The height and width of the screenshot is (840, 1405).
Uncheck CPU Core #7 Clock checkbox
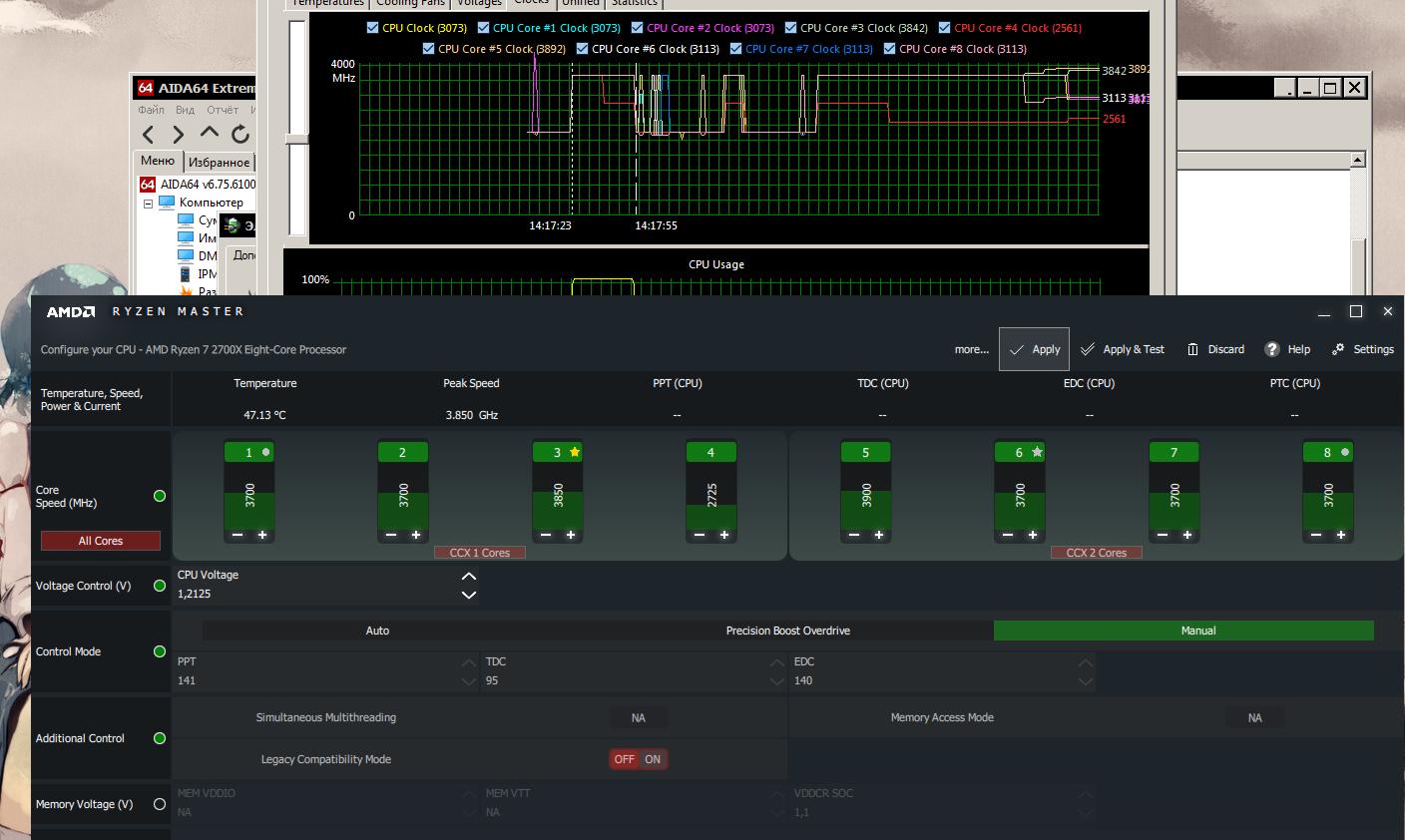(736, 49)
